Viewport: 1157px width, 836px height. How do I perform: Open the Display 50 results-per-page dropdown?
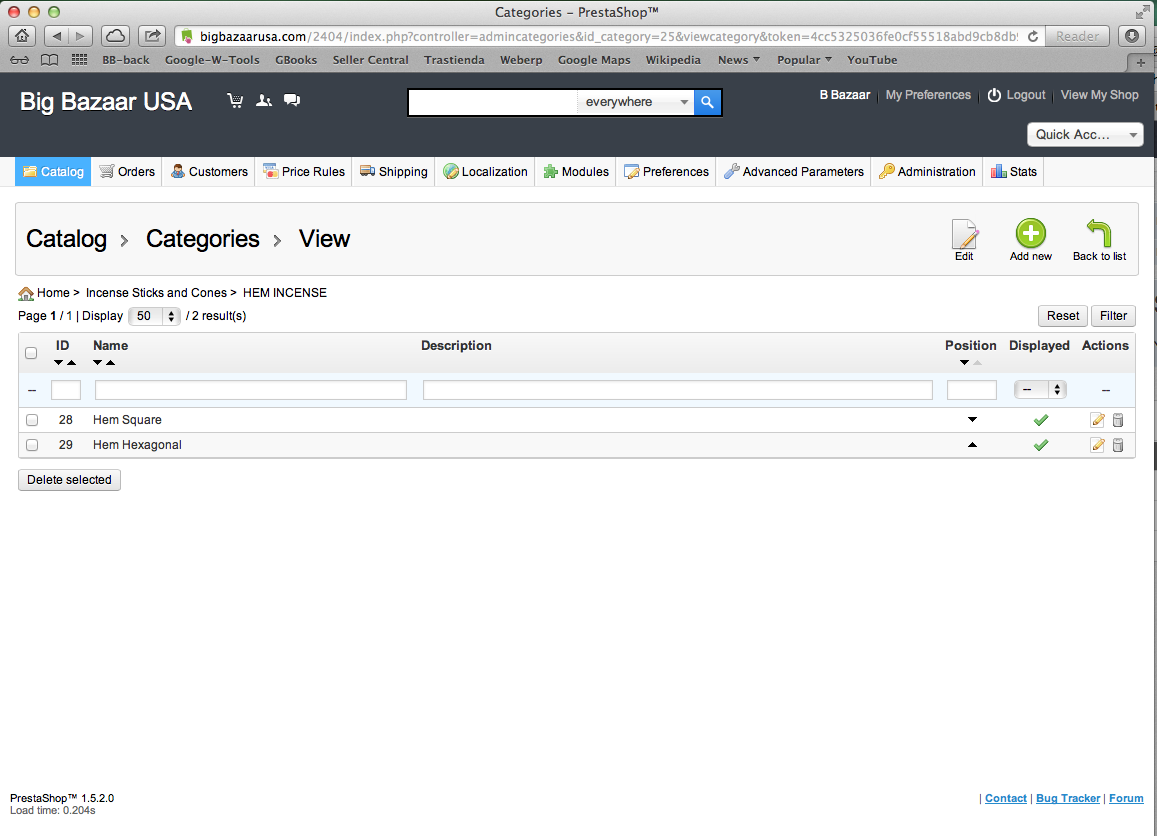(154, 316)
